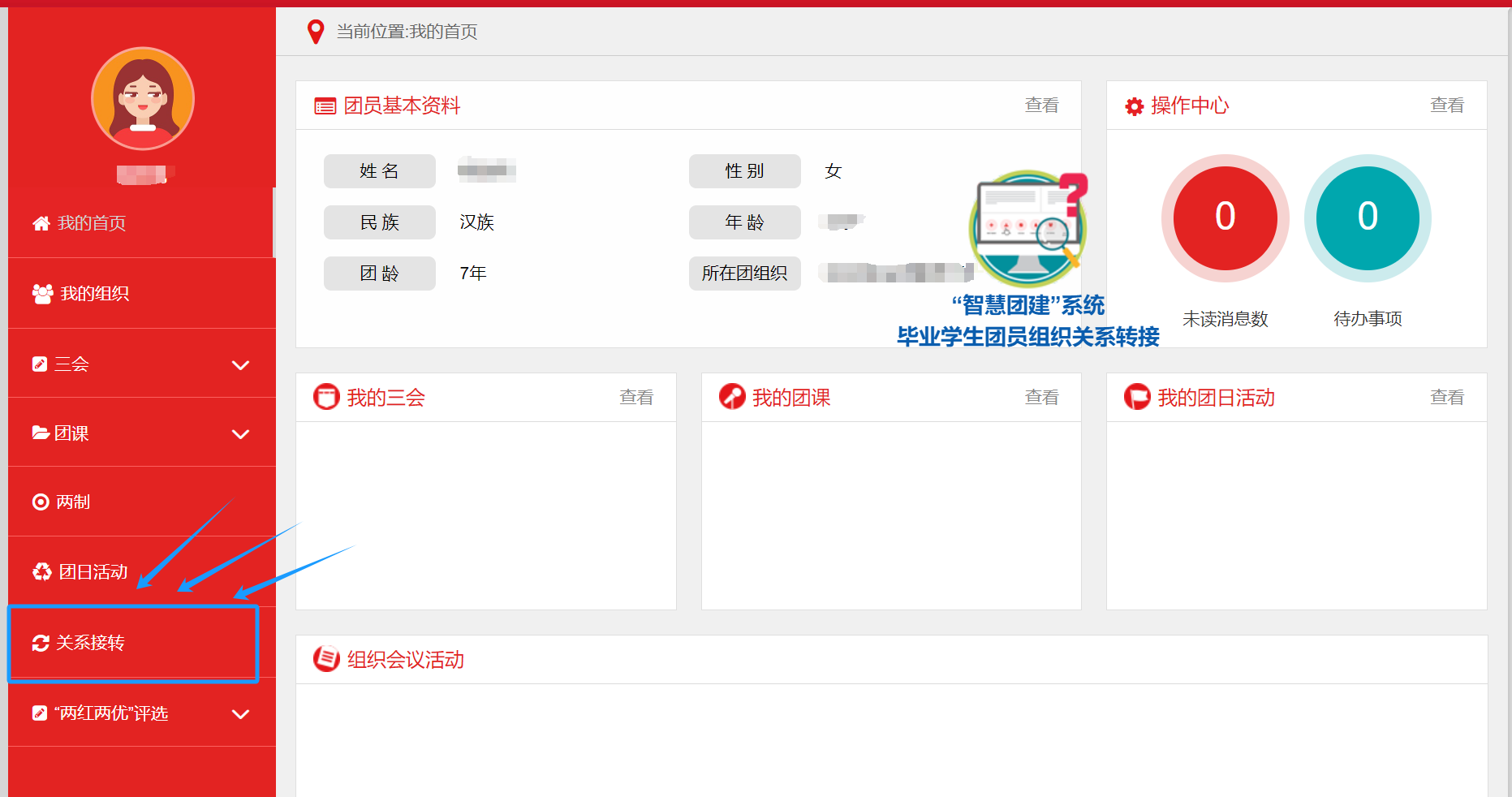Screen dimensions: 1512x797
Task: Click the red unread messages count circle
Action: click(x=1225, y=218)
